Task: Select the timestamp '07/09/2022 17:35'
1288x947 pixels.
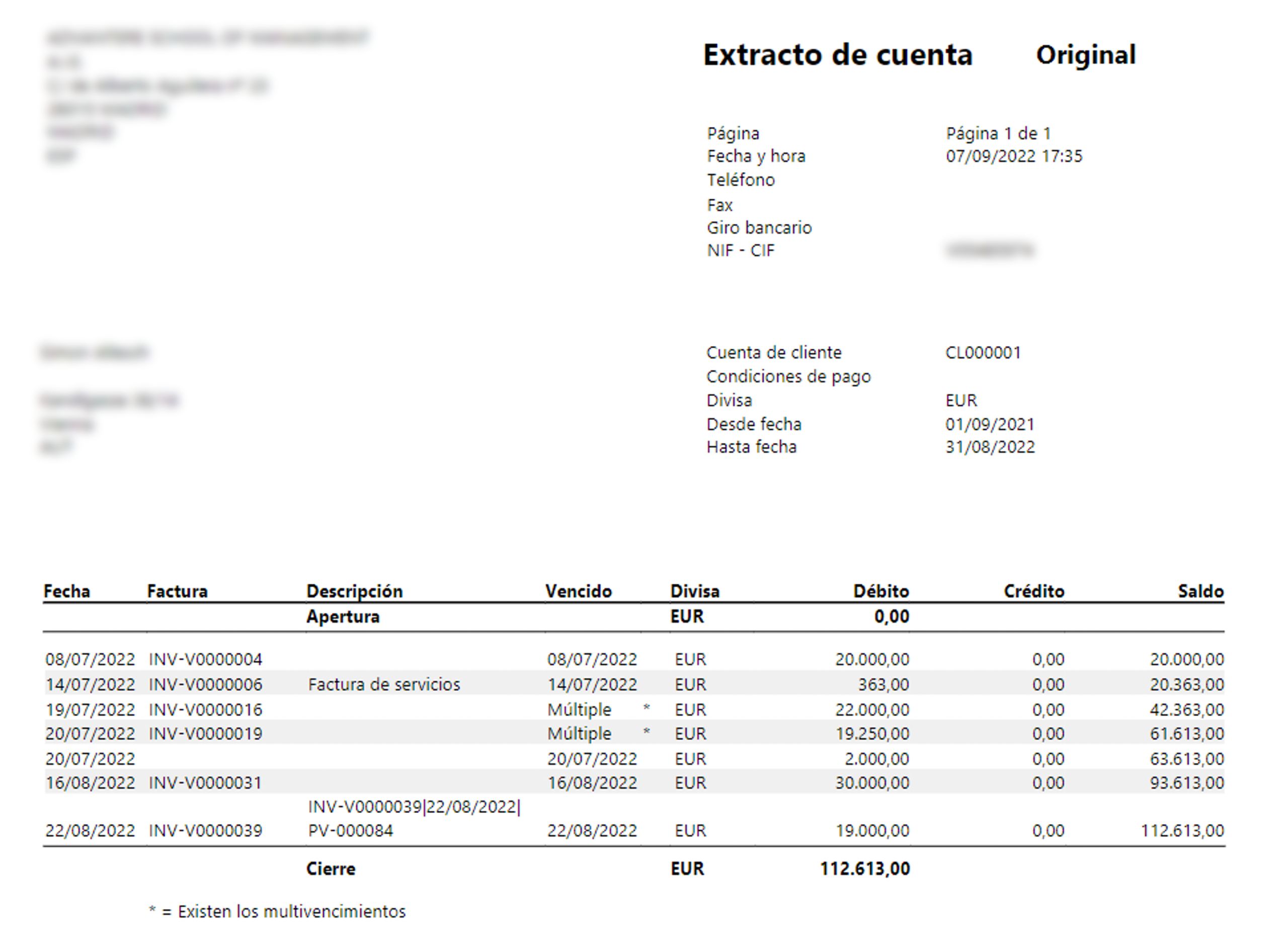Action: (1014, 156)
